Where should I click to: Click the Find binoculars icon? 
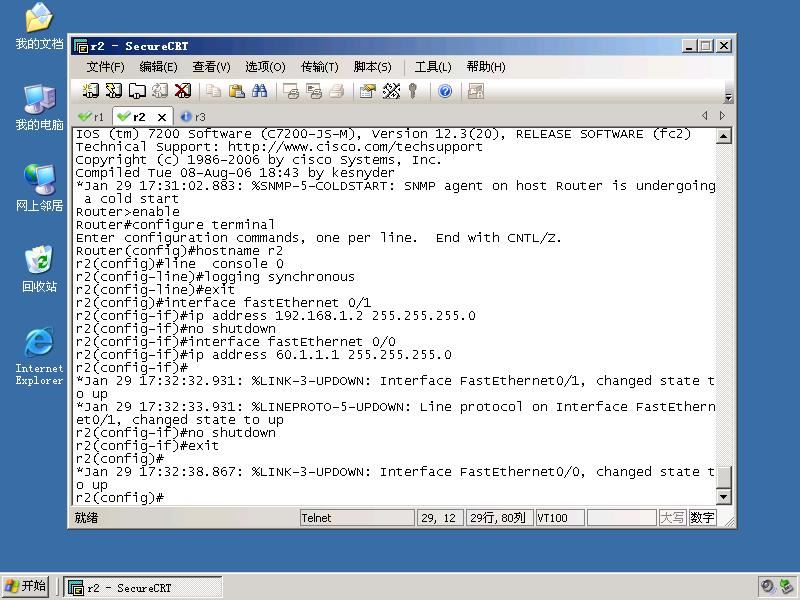(259, 91)
